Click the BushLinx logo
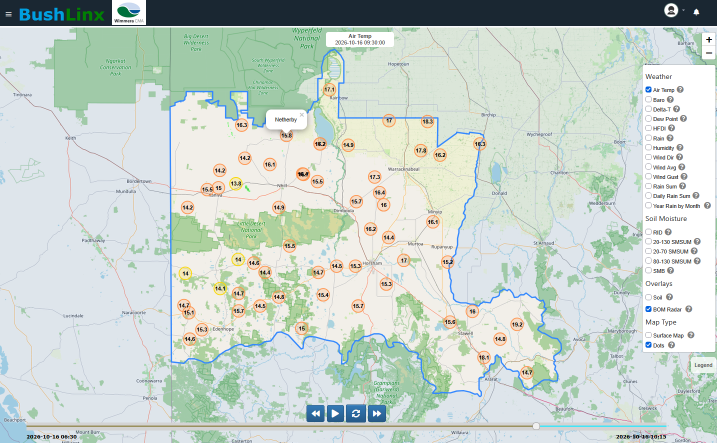This screenshot has width=717, height=443. [x=62, y=14]
